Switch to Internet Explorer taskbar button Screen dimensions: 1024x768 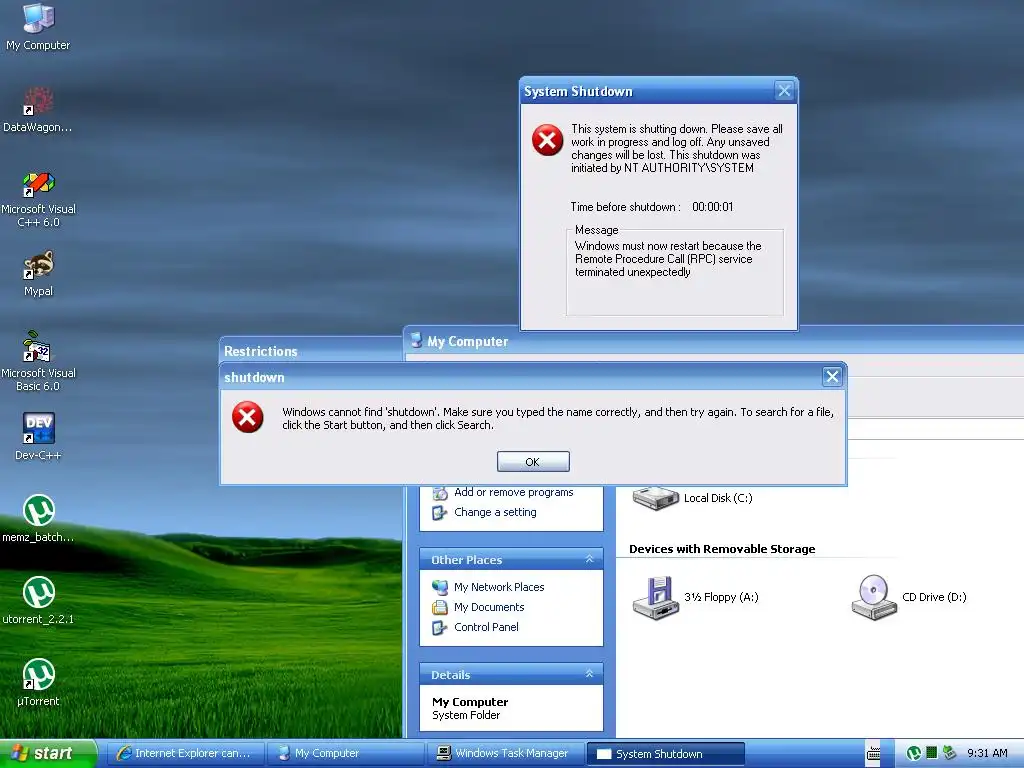click(x=186, y=754)
